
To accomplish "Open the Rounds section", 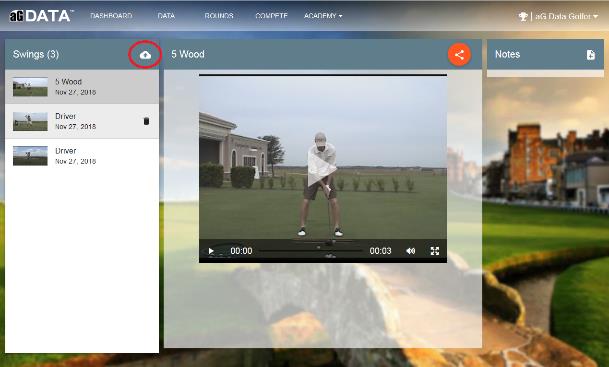I will [x=219, y=16].
